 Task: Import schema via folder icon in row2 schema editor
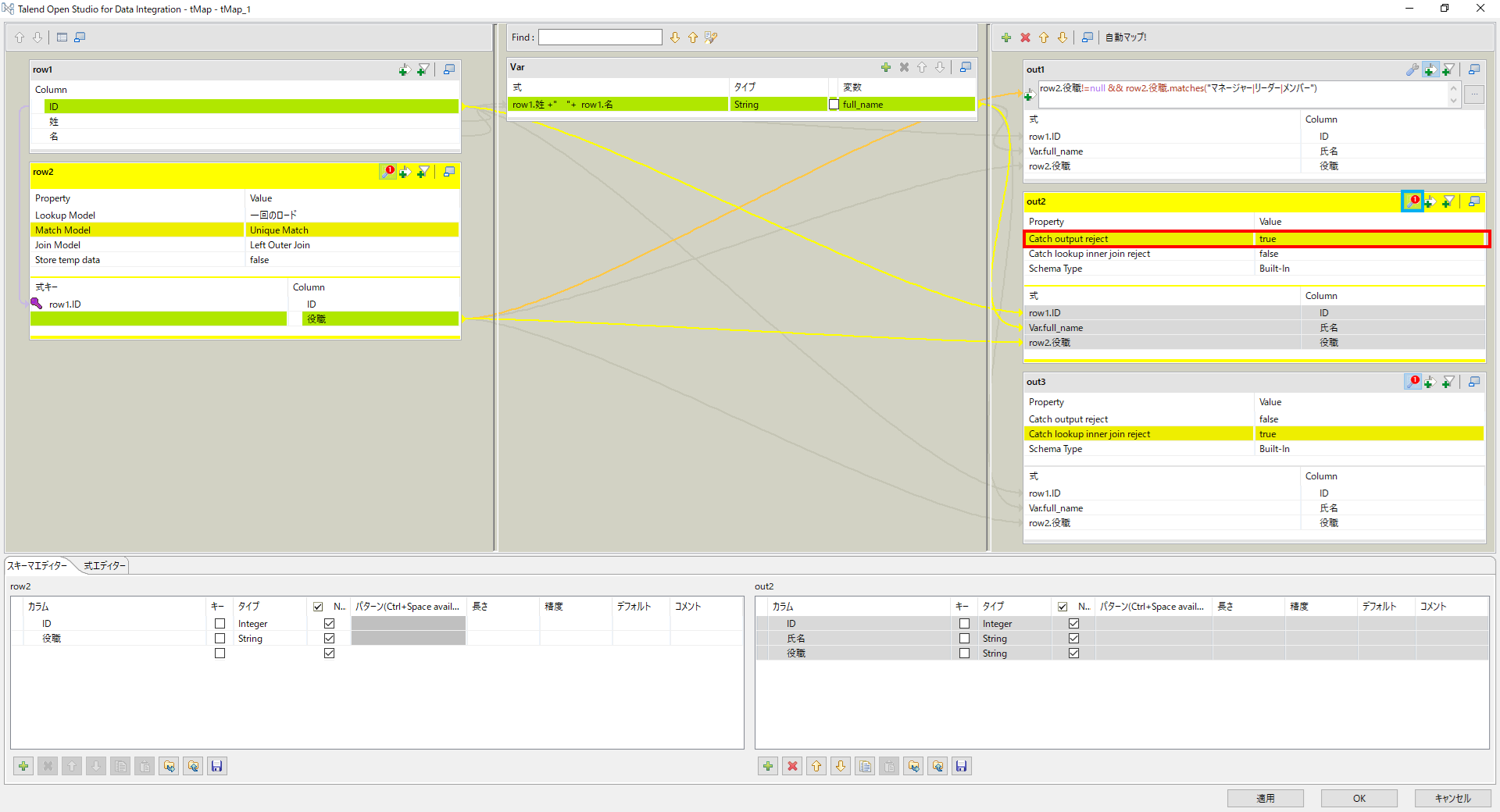pyautogui.click(x=169, y=766)
